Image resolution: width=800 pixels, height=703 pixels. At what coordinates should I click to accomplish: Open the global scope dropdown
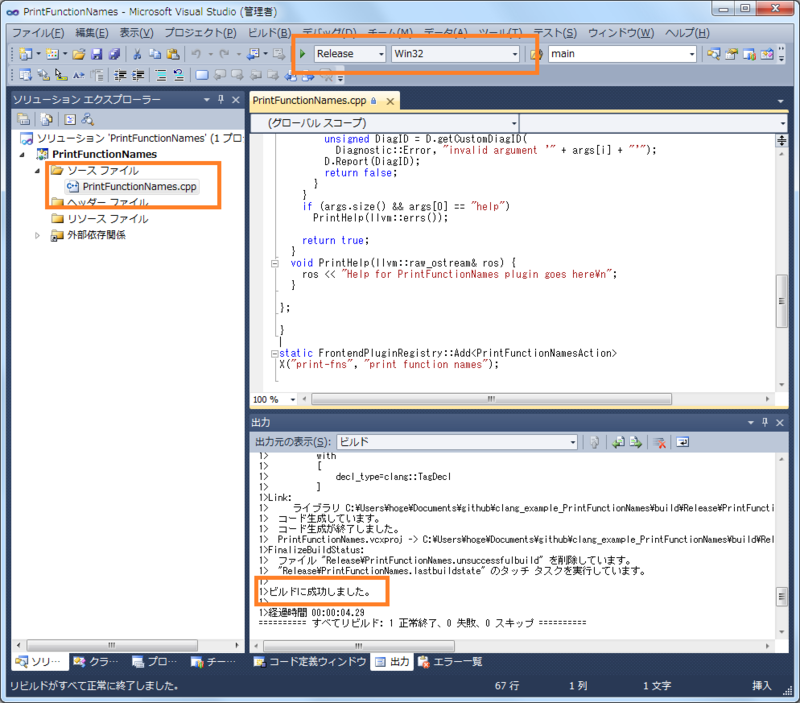(514, 123)
